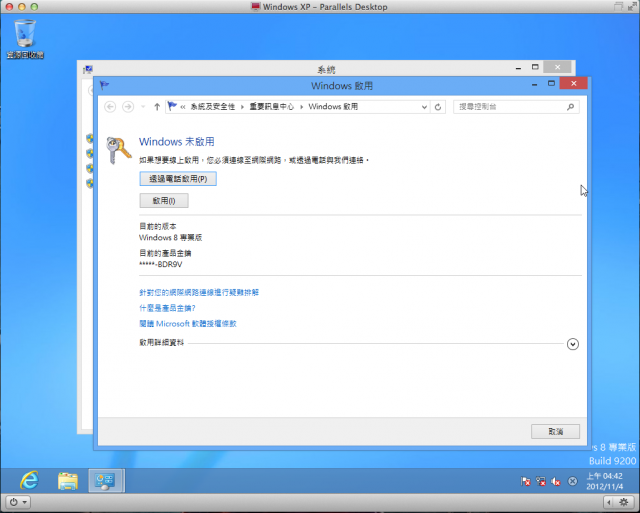Image resolution: width=640 pixels, height=513 pixels.
Task: Minimize Parallels window yellow button
Action: (x=22, y=7)
